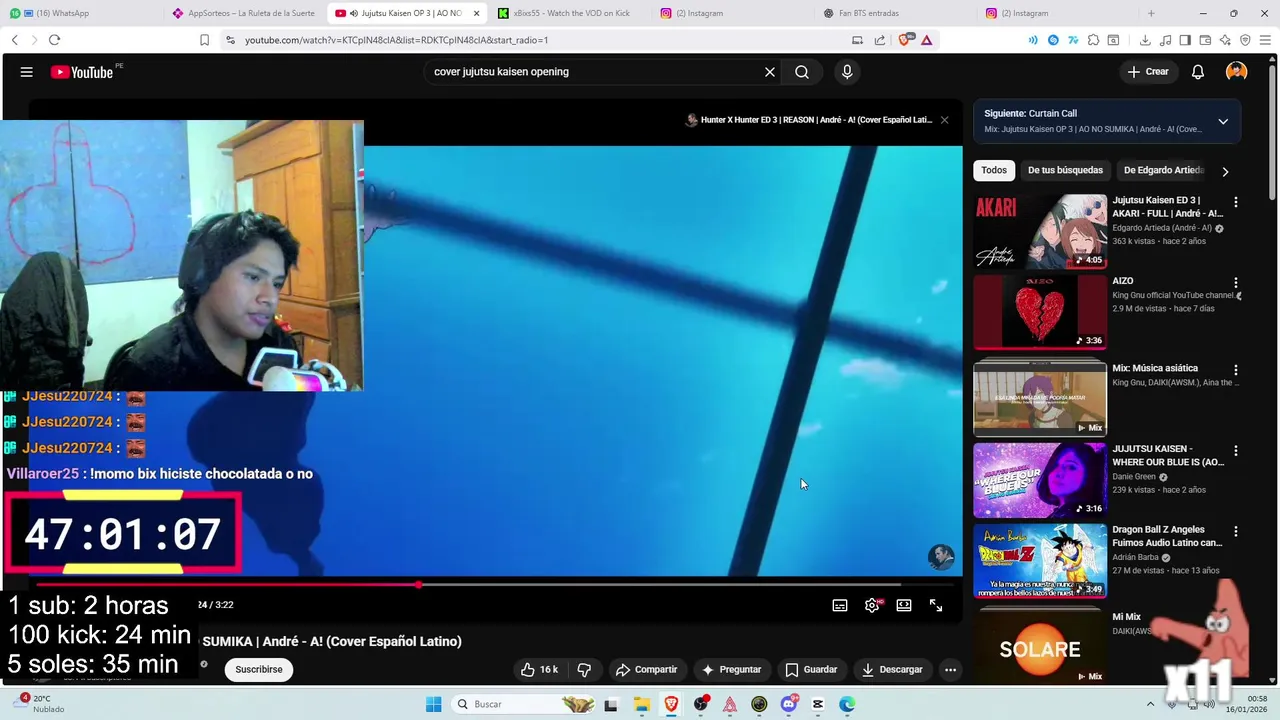Viewport: 1280px width, 720px height.
Task: Open File Explorer from taskbar
Action: [642, 705]
